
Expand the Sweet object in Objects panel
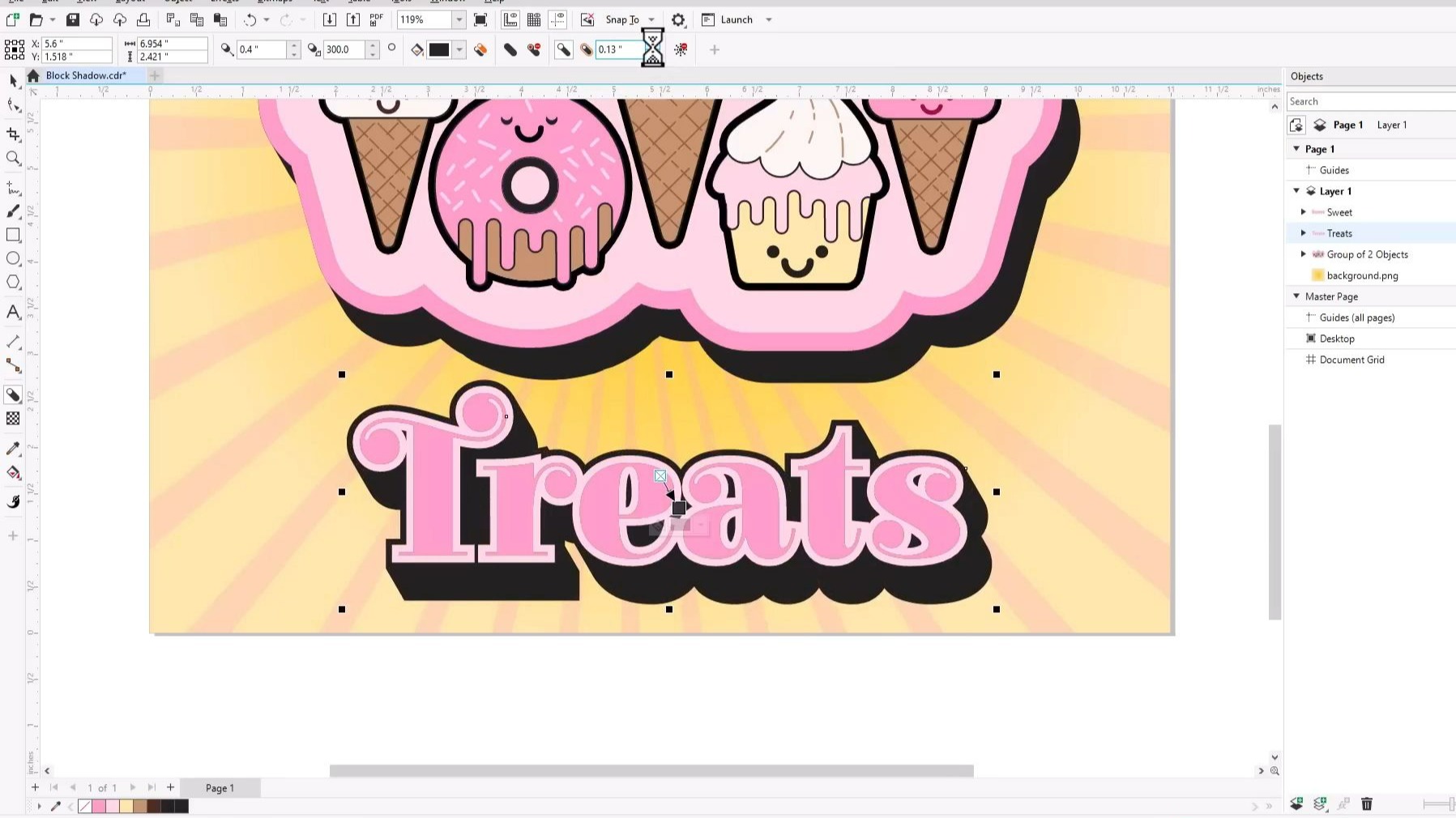click(x=1304, y=212)
